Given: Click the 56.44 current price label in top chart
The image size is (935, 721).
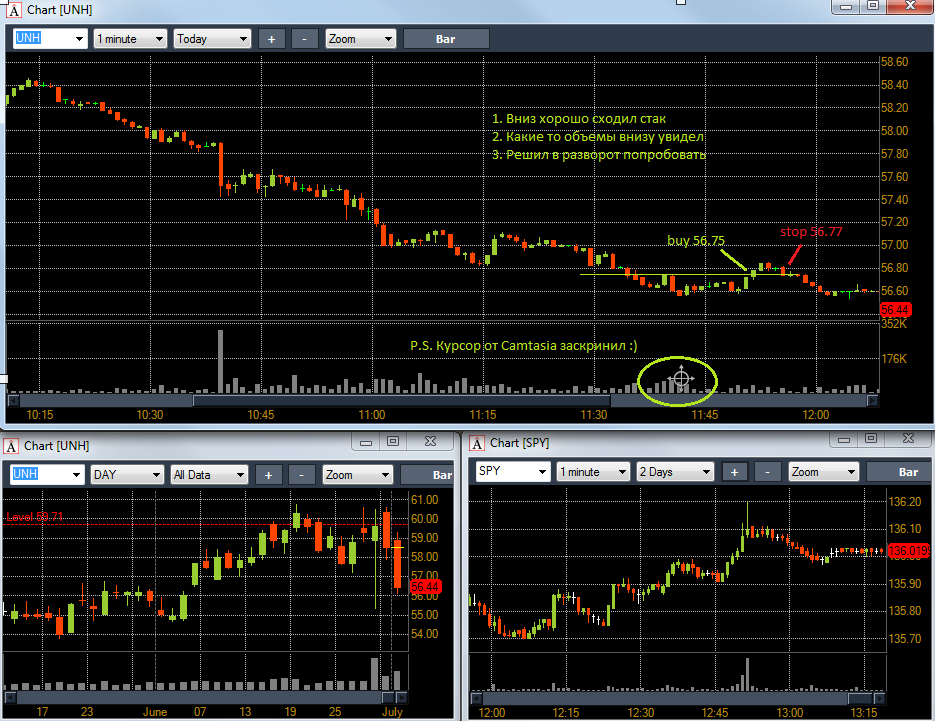Looking at the screenshot, I should 895,310.
